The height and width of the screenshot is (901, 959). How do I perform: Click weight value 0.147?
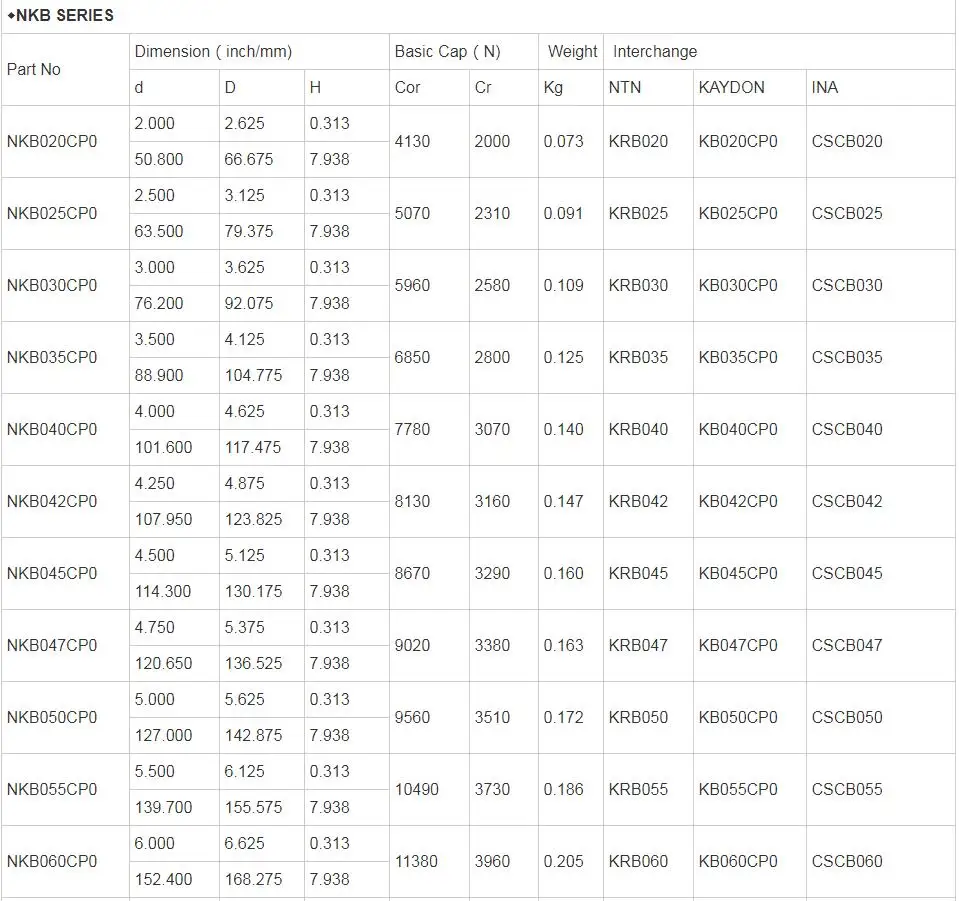(x=563, y=502)
